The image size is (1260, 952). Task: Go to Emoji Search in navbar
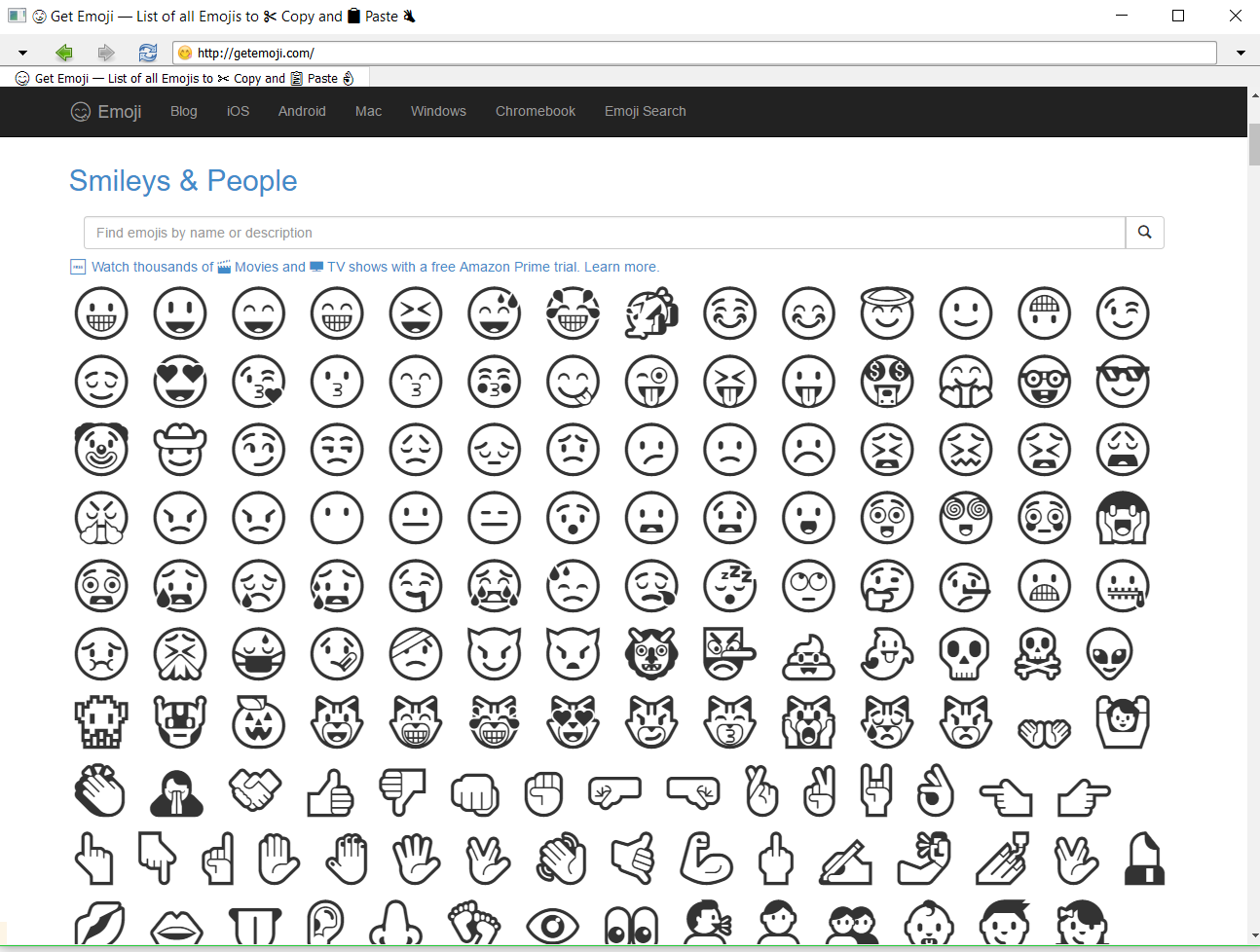pos(645,111)
